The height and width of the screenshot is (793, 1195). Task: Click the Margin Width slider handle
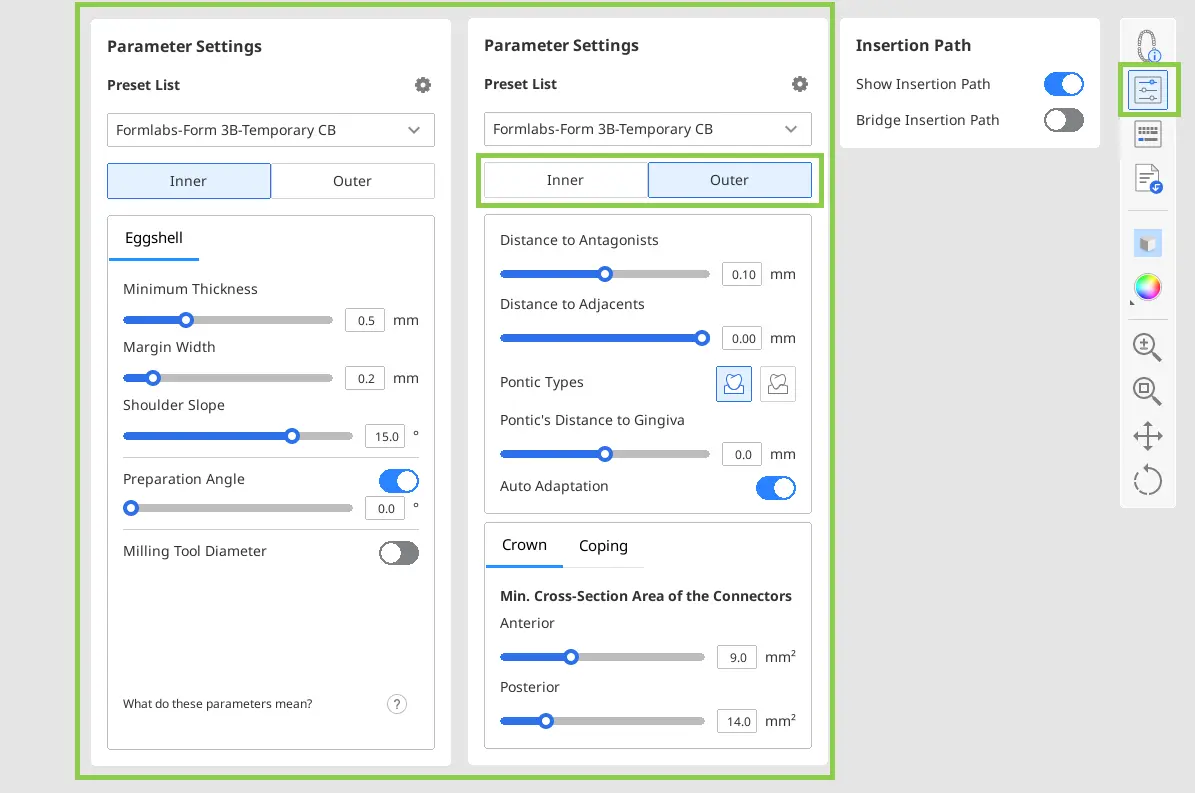(x=153, y=378)
